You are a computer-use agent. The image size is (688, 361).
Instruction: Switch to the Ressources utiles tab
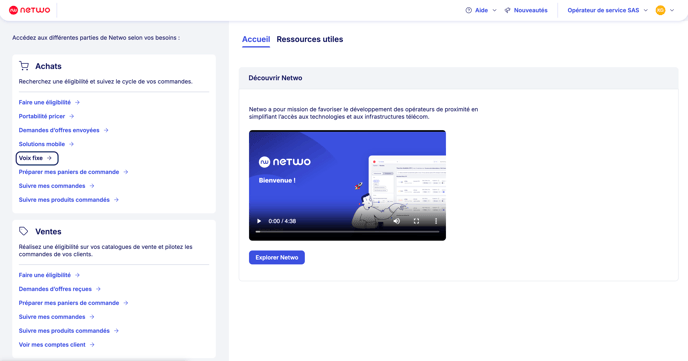click(310, 39)
